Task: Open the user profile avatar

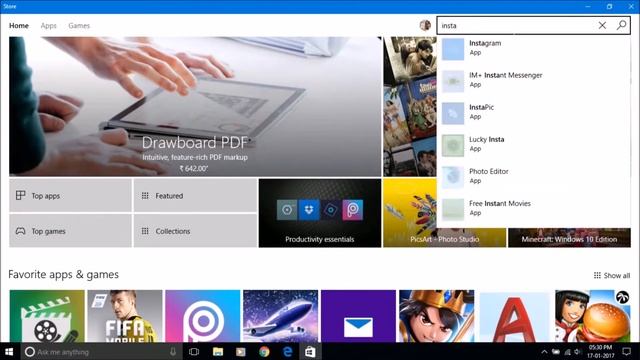Action: pos(425,25)
